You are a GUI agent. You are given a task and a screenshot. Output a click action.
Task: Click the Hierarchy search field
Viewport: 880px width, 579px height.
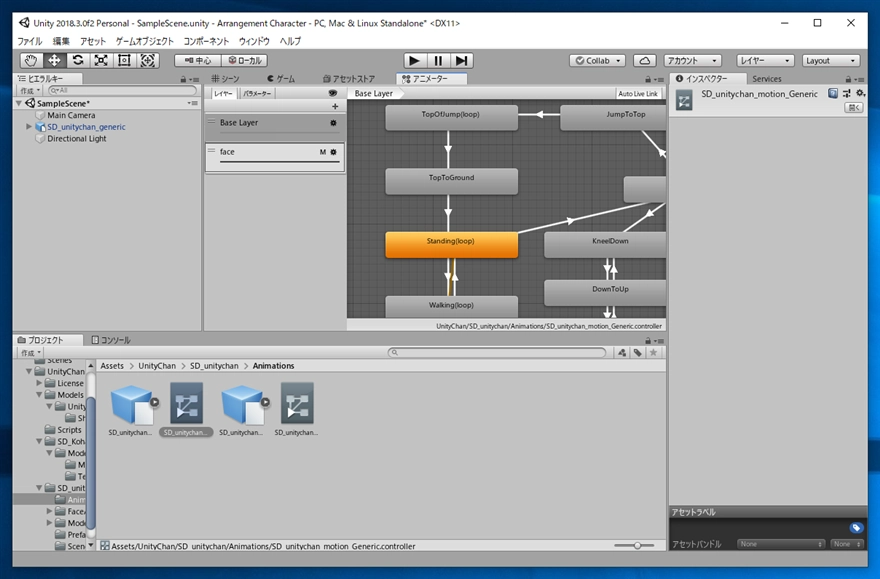123,90
